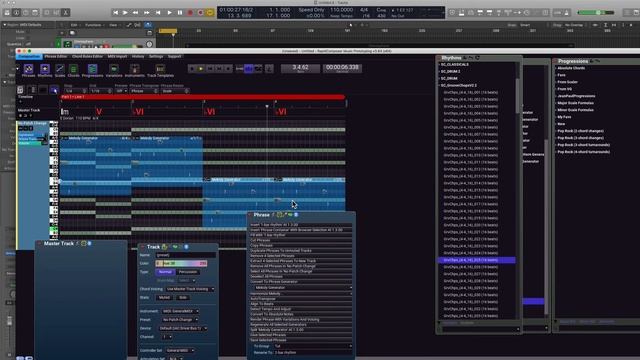
Task: Toggle the Logic Pro cycle button
Action: tap(210, 13)
